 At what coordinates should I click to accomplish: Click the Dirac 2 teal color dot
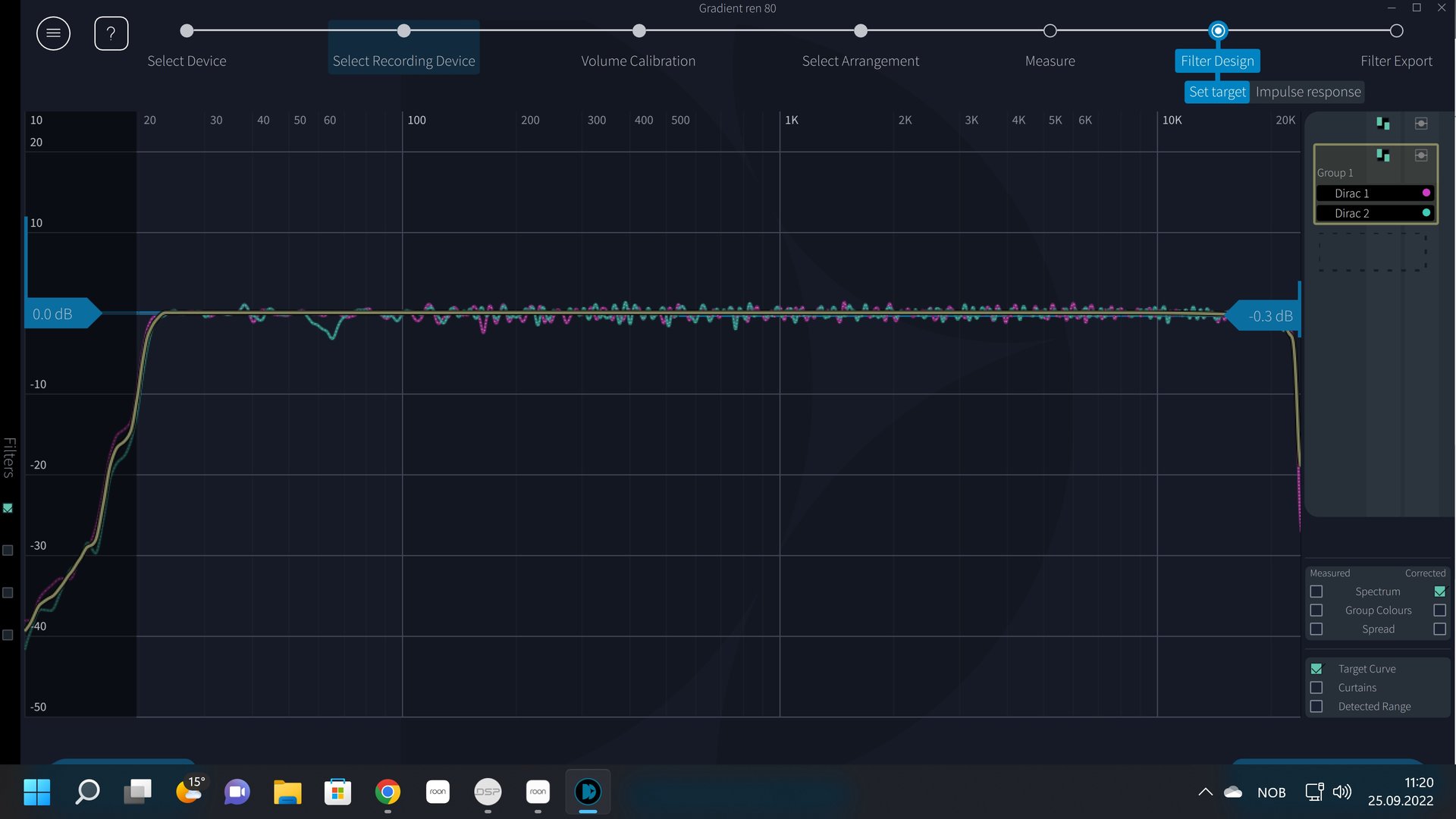point(1426,213)
